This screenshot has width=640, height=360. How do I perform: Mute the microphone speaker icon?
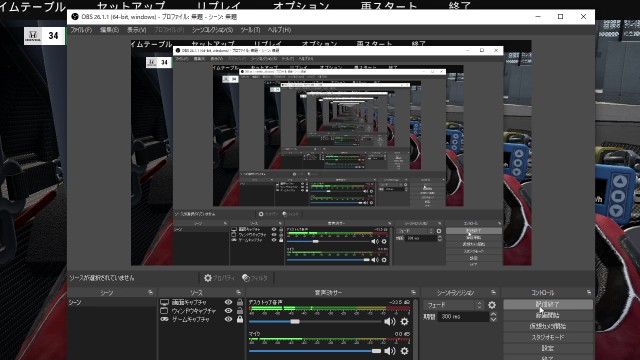pyautogui.click(x=390, y=351)
